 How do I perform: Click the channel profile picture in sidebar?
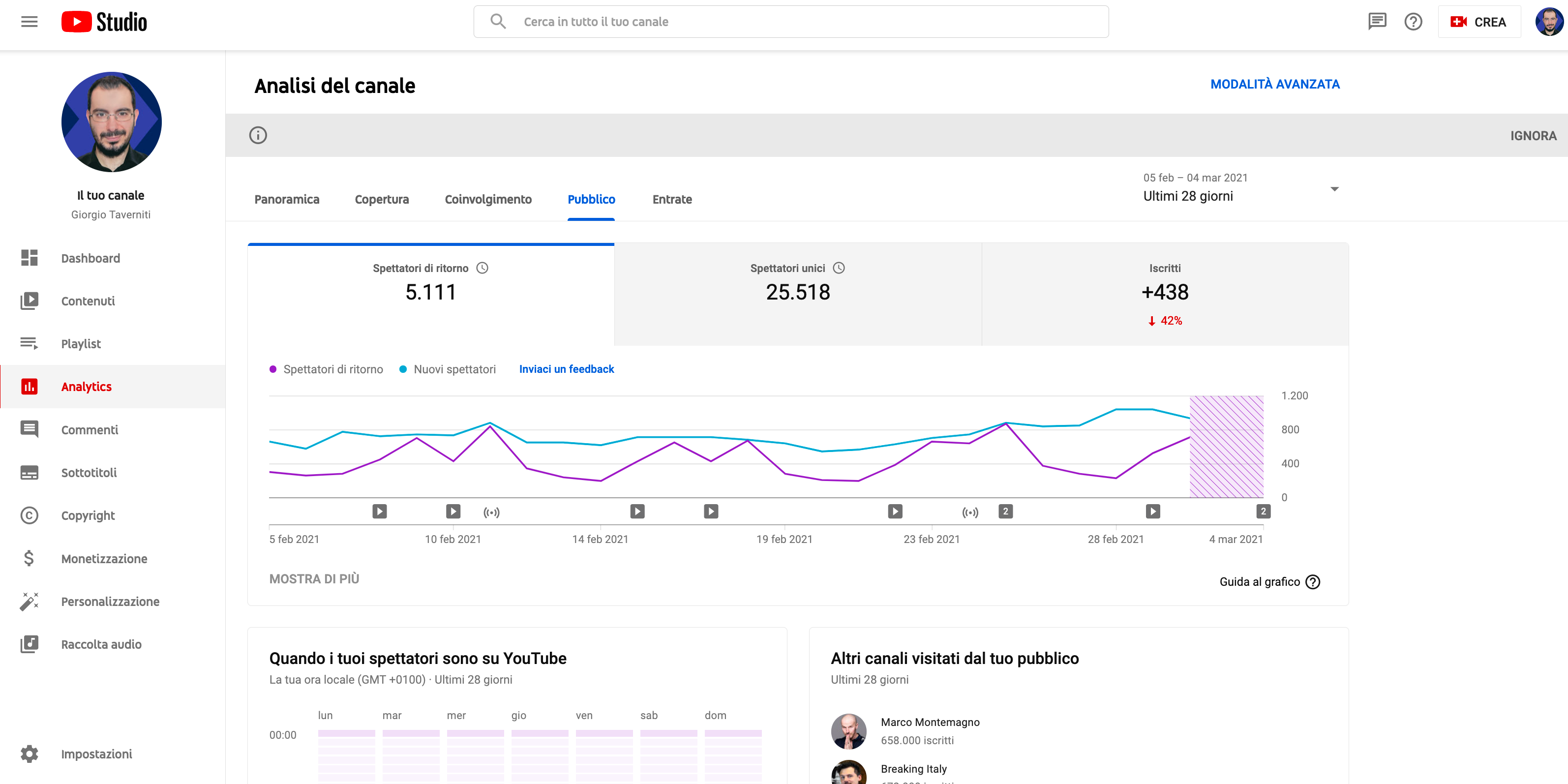click(x=111, y=122)
